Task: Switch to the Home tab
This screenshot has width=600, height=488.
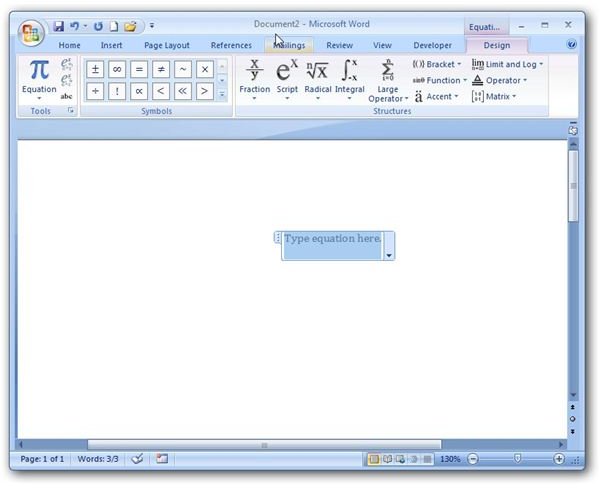Action: [69, 45]
